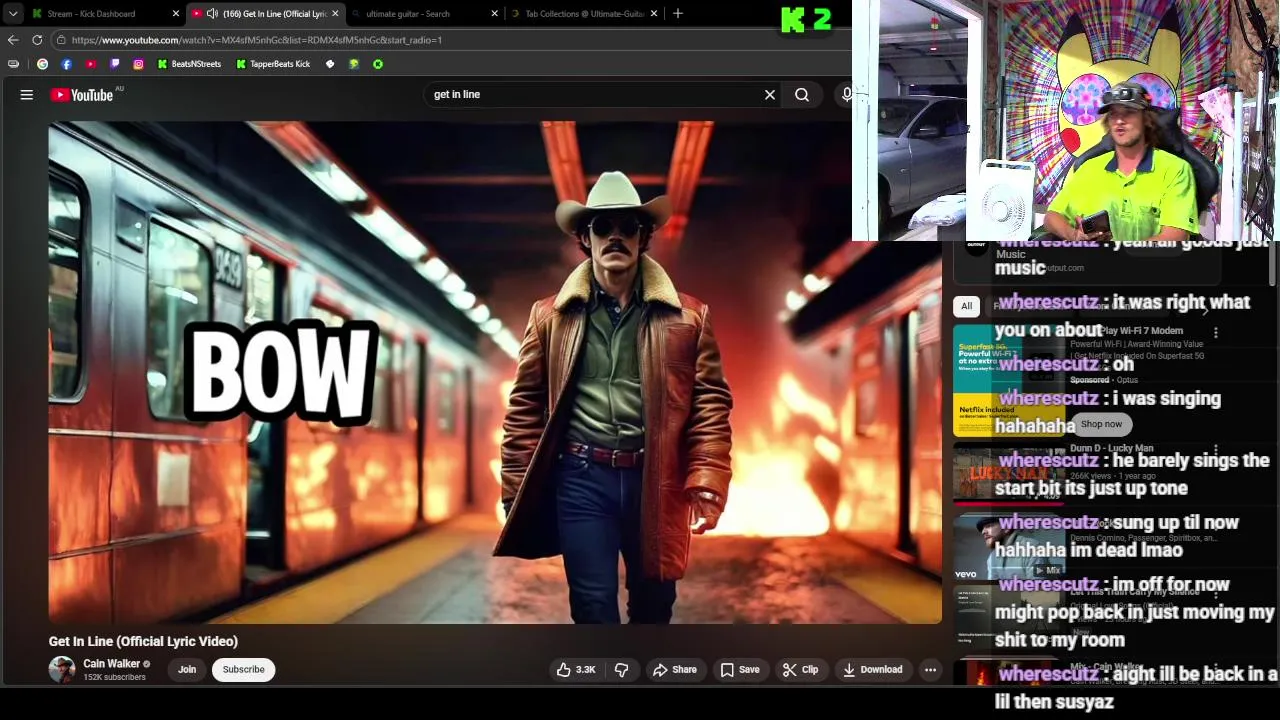Run search using the magnifier icon
The height and width of the screenshot is (720, 1280).
[802, 95]
